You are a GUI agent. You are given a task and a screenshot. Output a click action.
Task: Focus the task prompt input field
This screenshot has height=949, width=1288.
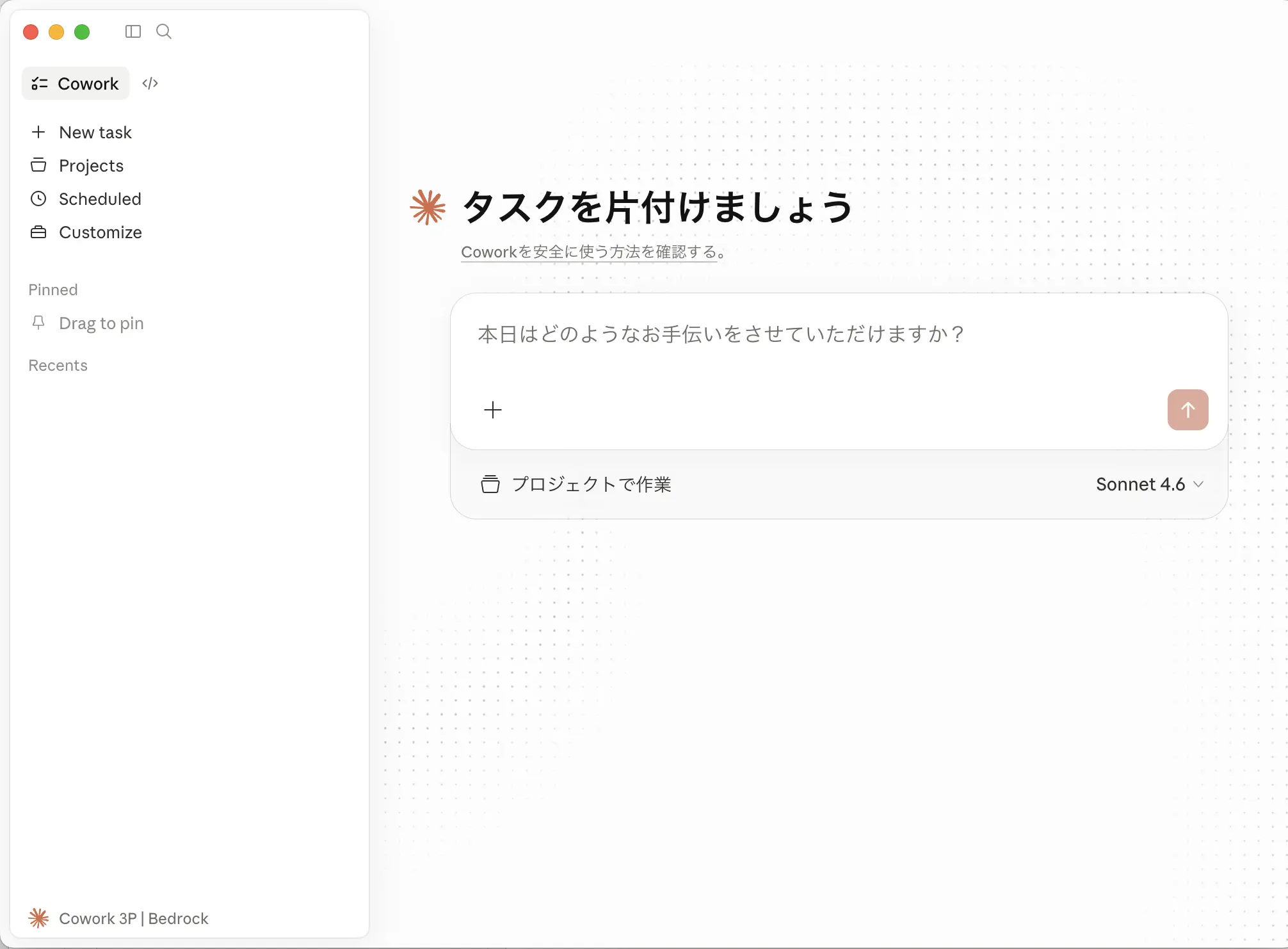point(839,334)
